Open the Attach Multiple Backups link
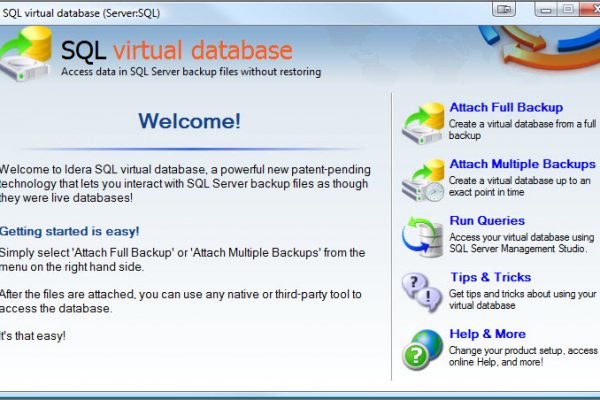Viewport: 600px width, 400px height. coord(522,164)
